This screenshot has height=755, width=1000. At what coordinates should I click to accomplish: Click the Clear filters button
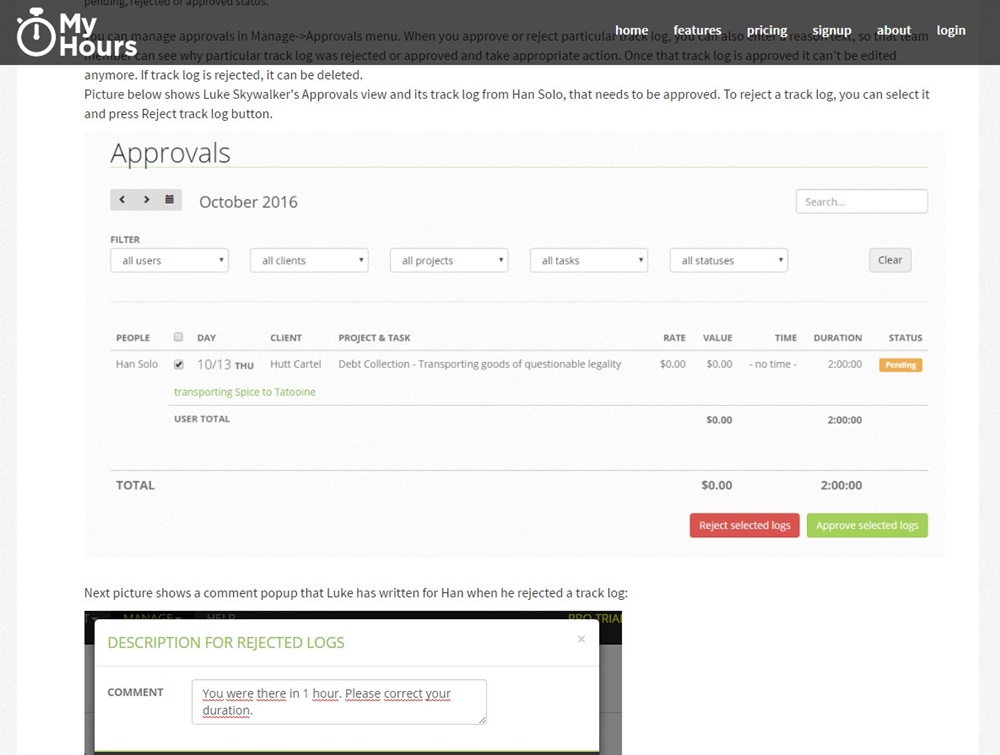(890, 260)
